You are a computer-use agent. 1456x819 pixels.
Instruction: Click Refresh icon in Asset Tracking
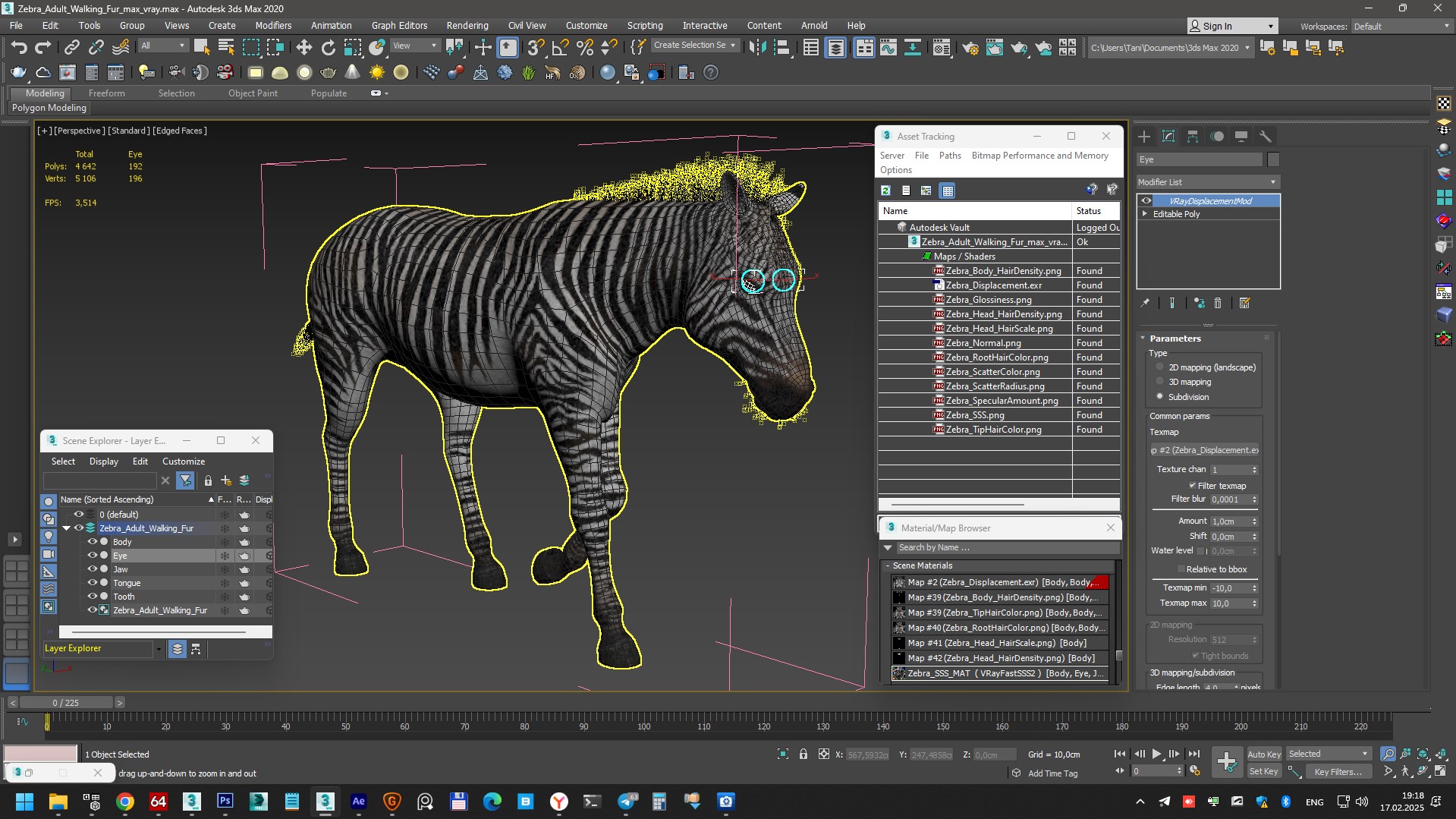885,191
